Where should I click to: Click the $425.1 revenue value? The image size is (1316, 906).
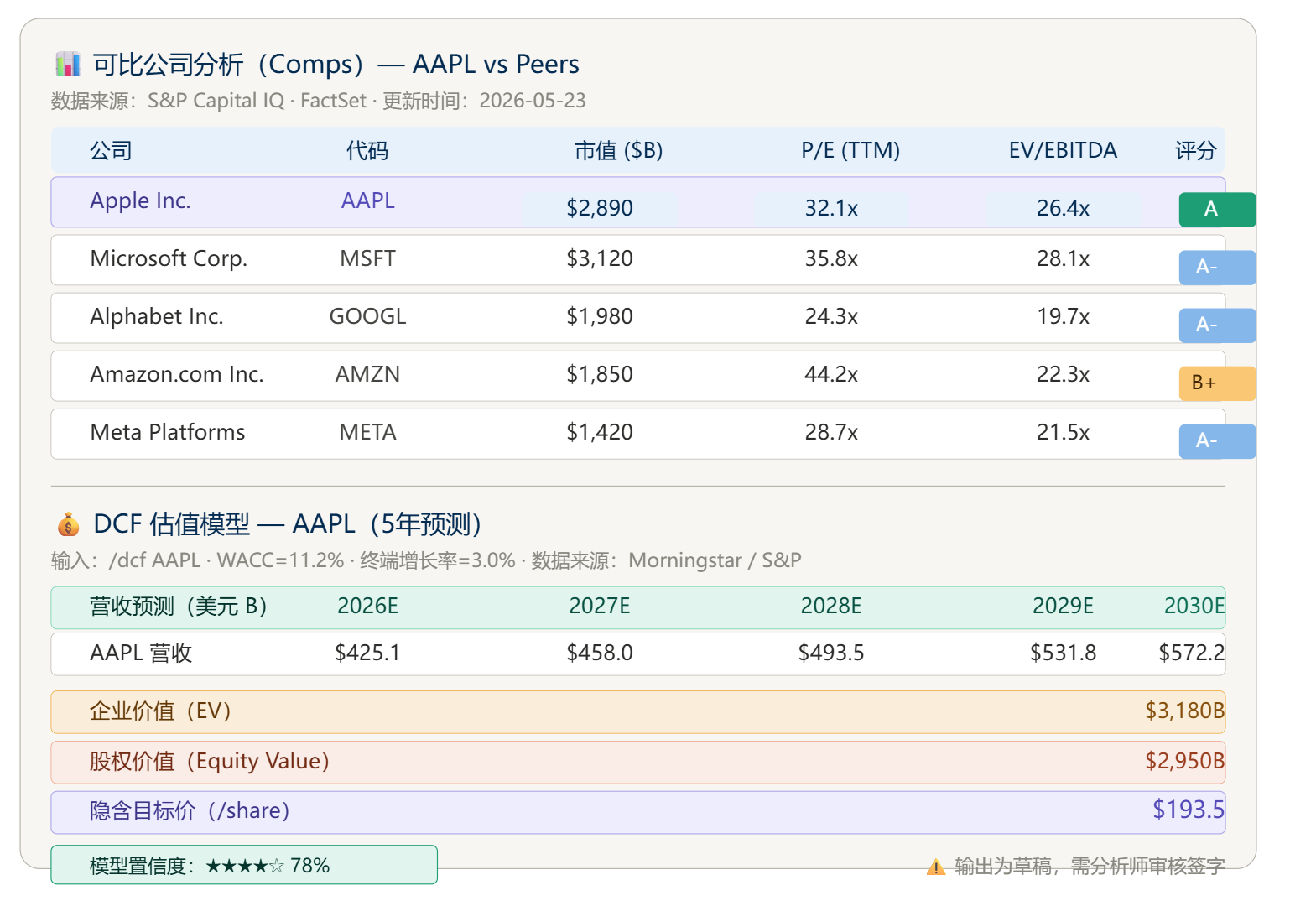click(367, 653)
